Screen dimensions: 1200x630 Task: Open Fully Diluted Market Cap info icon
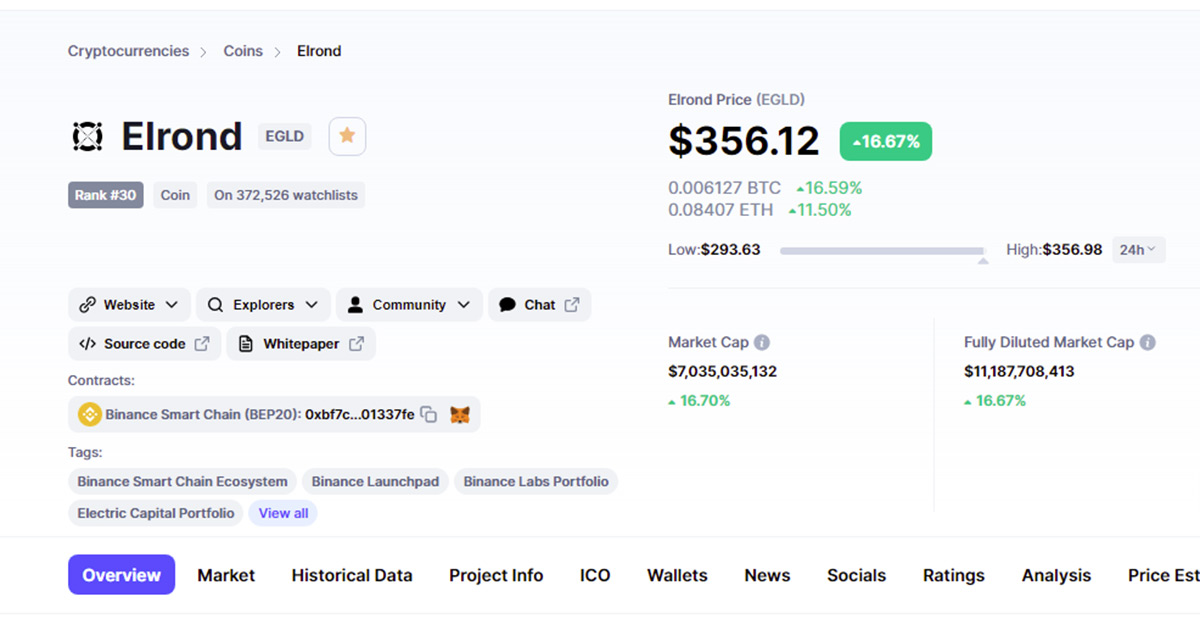(1148, 342)
